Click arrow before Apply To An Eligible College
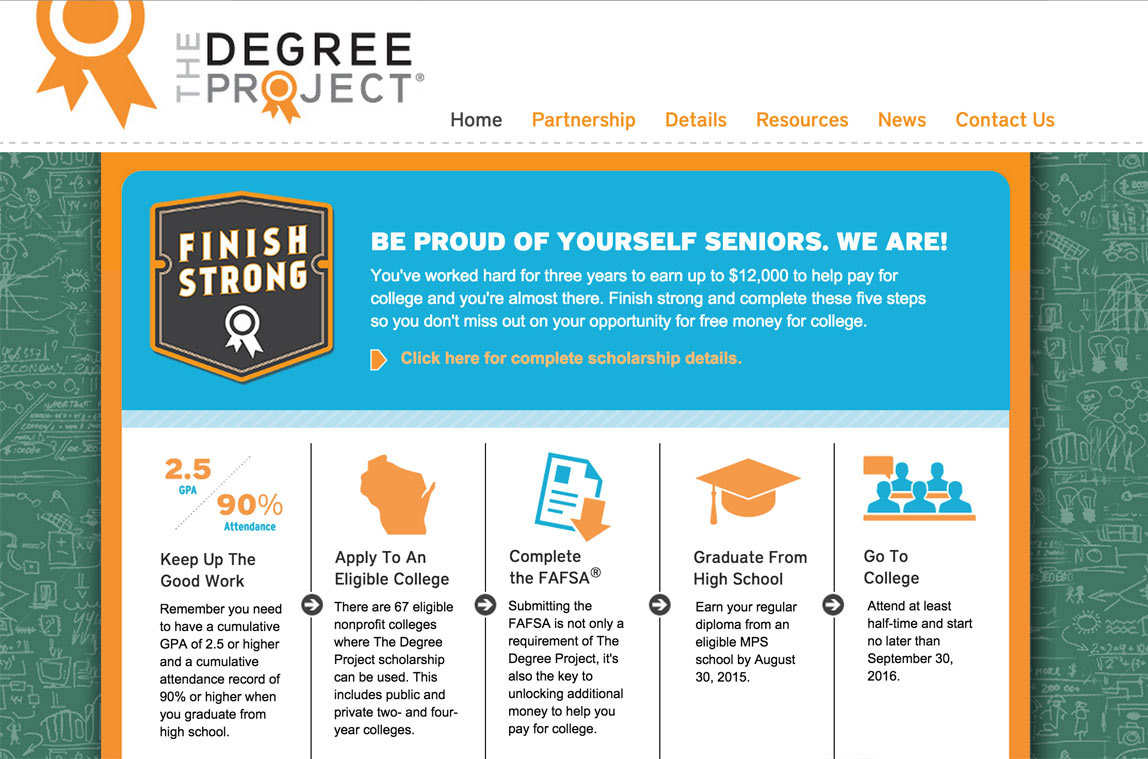The width and height of the screenshot is (1148, 759). tap(312, 604)
